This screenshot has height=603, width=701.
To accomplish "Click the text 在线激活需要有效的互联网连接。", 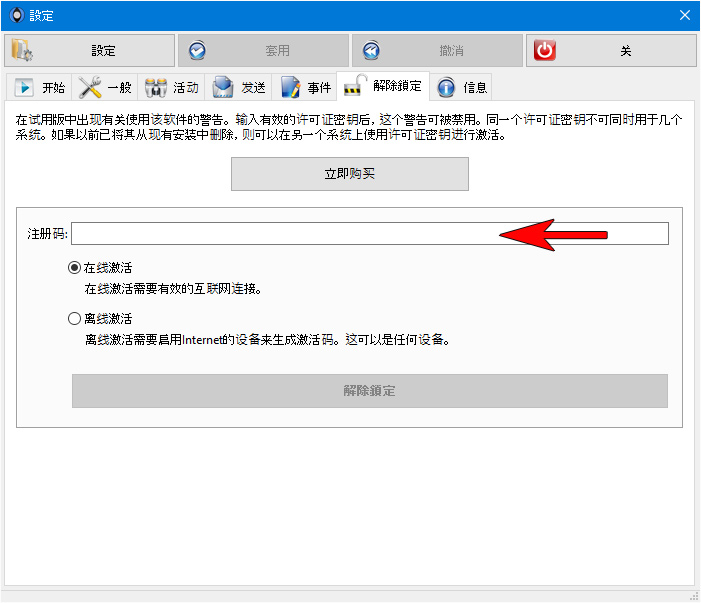I will point(173,289).
